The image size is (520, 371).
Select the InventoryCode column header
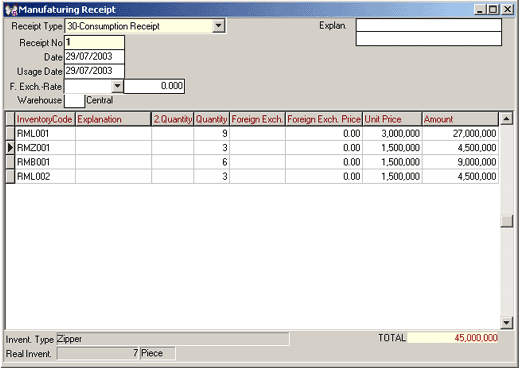pyautogui.click(x=45, y=119)
